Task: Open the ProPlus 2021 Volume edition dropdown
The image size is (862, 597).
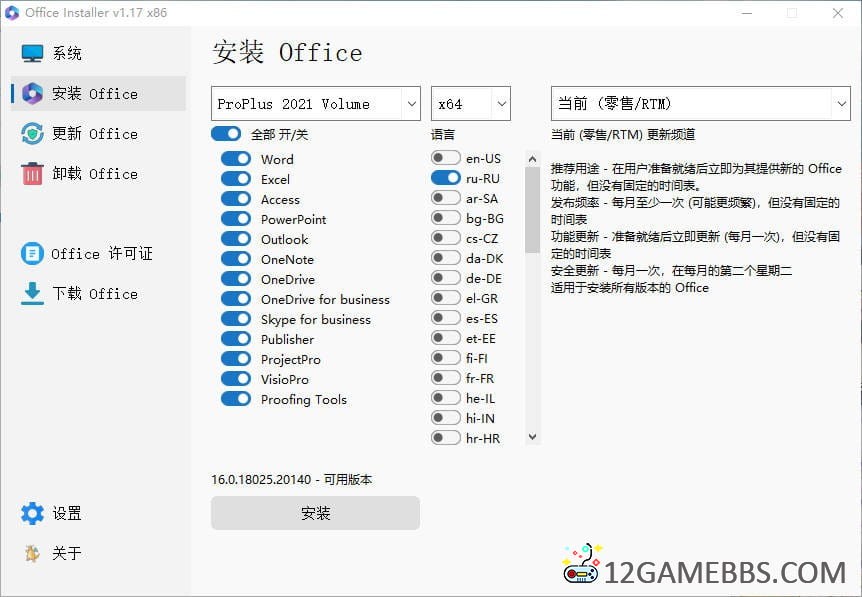Action: click(x=316, y=103)
